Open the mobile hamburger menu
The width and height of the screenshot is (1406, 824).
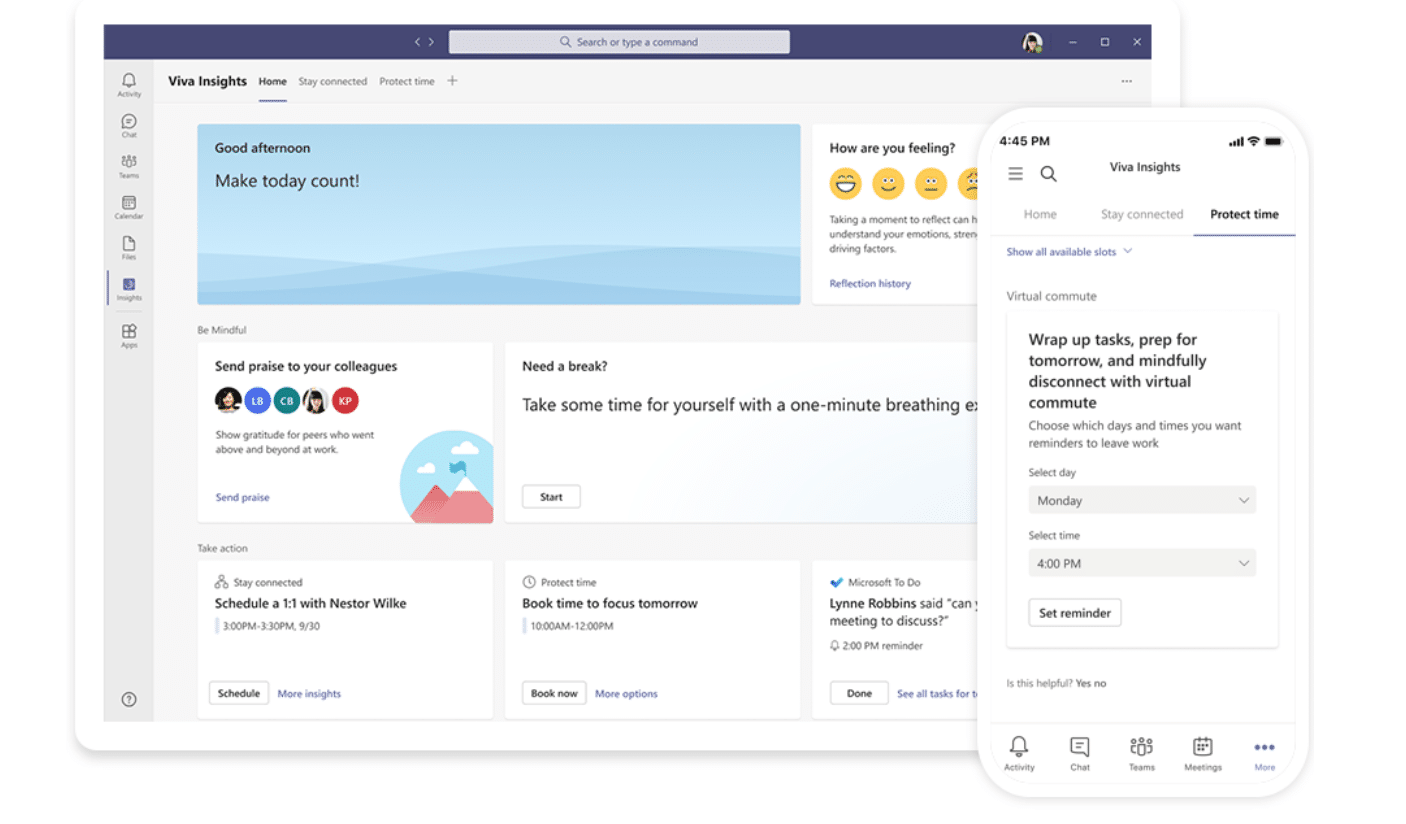(1015, 174)
